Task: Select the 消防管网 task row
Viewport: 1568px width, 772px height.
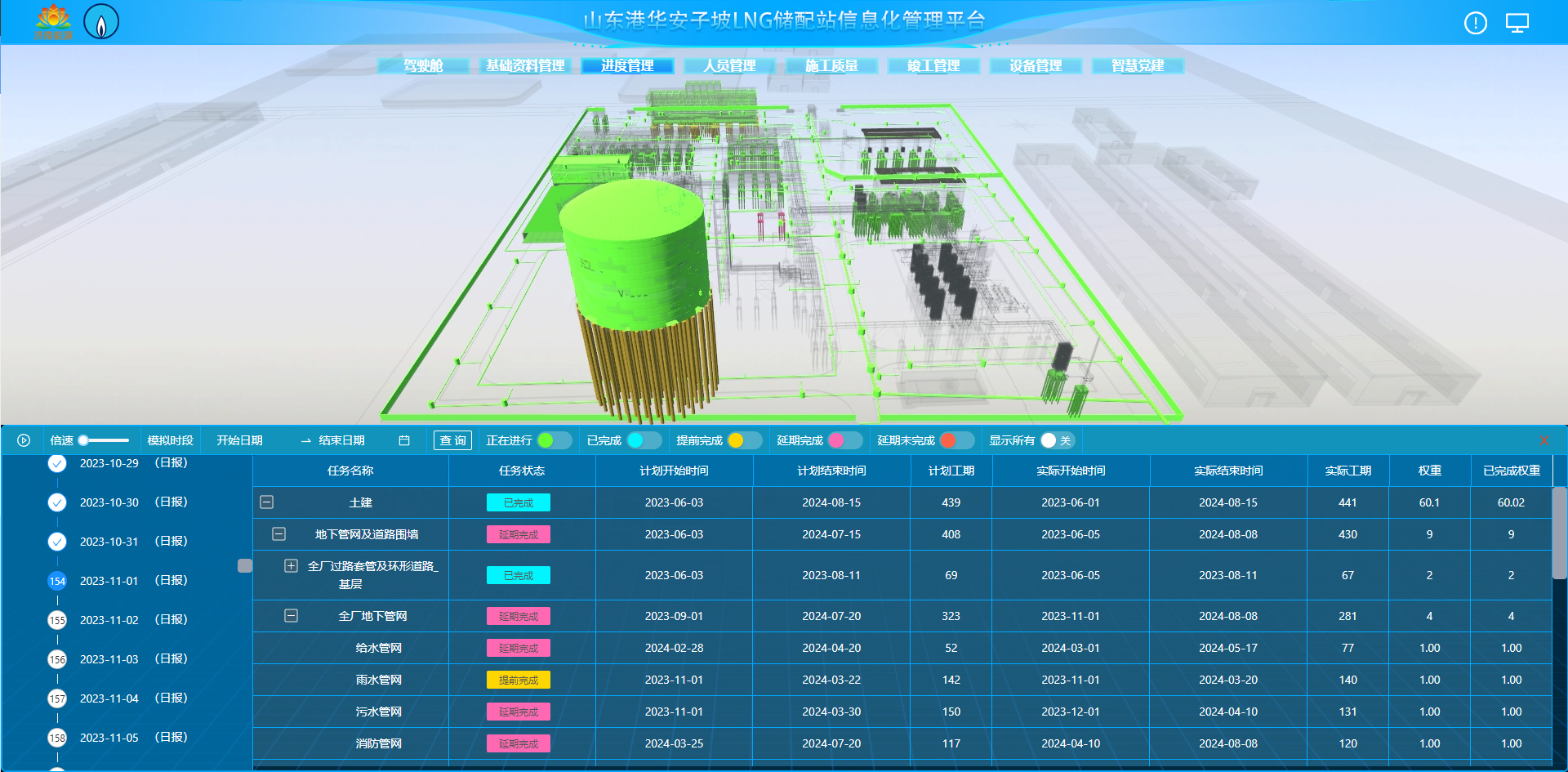Action: click(x=902, y=743)
